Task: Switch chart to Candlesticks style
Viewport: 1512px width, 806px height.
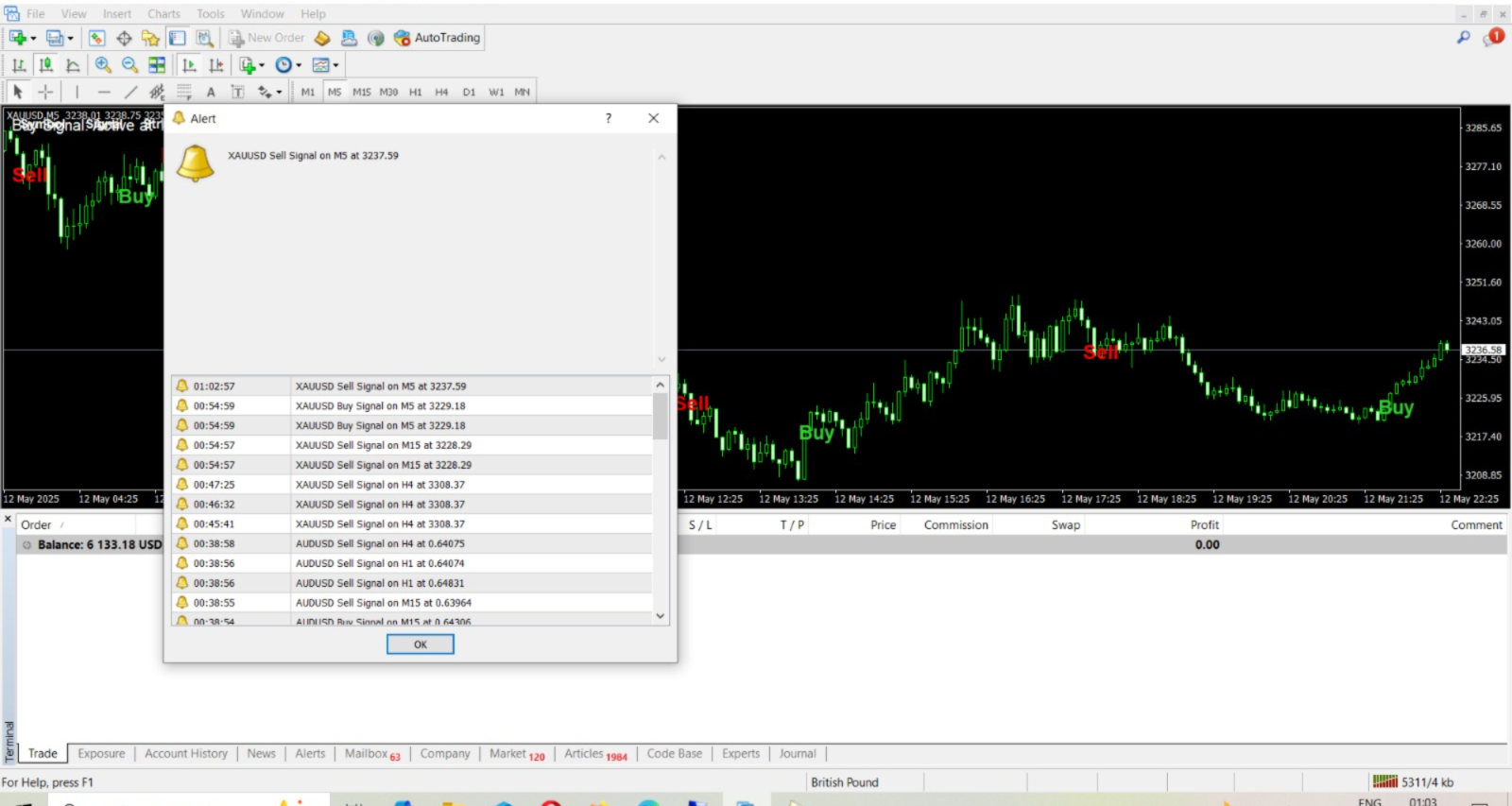Action: [x=45, y=65]
